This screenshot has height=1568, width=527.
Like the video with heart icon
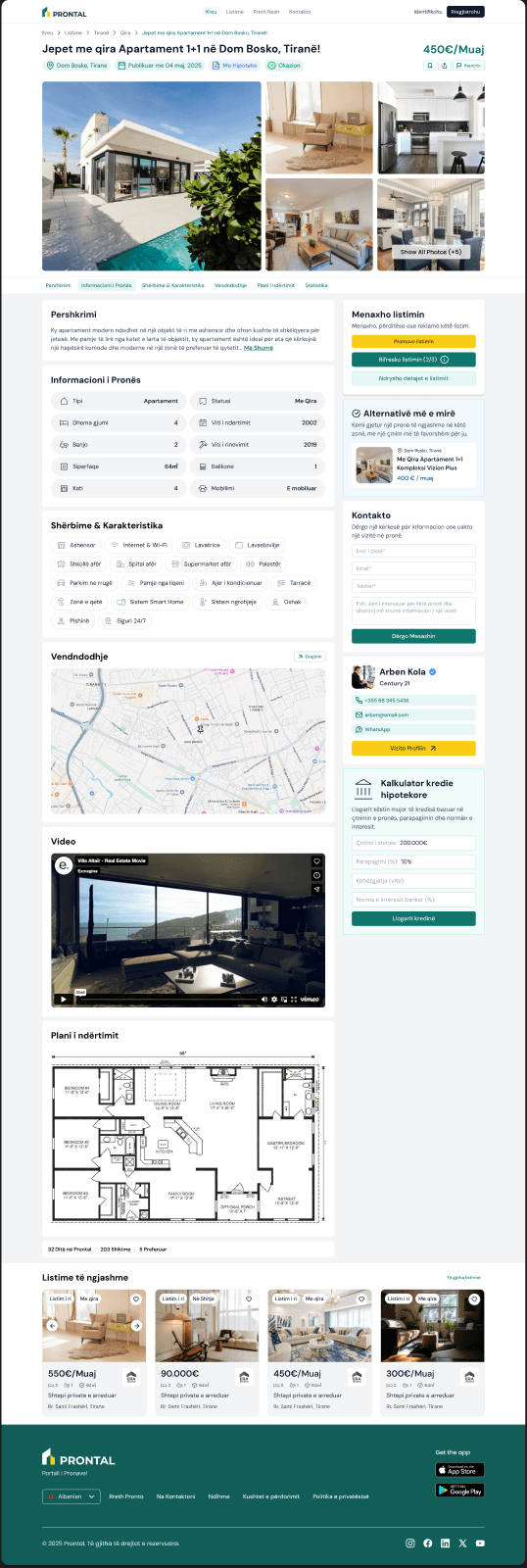pyautogui.click(x=316, y=861)
